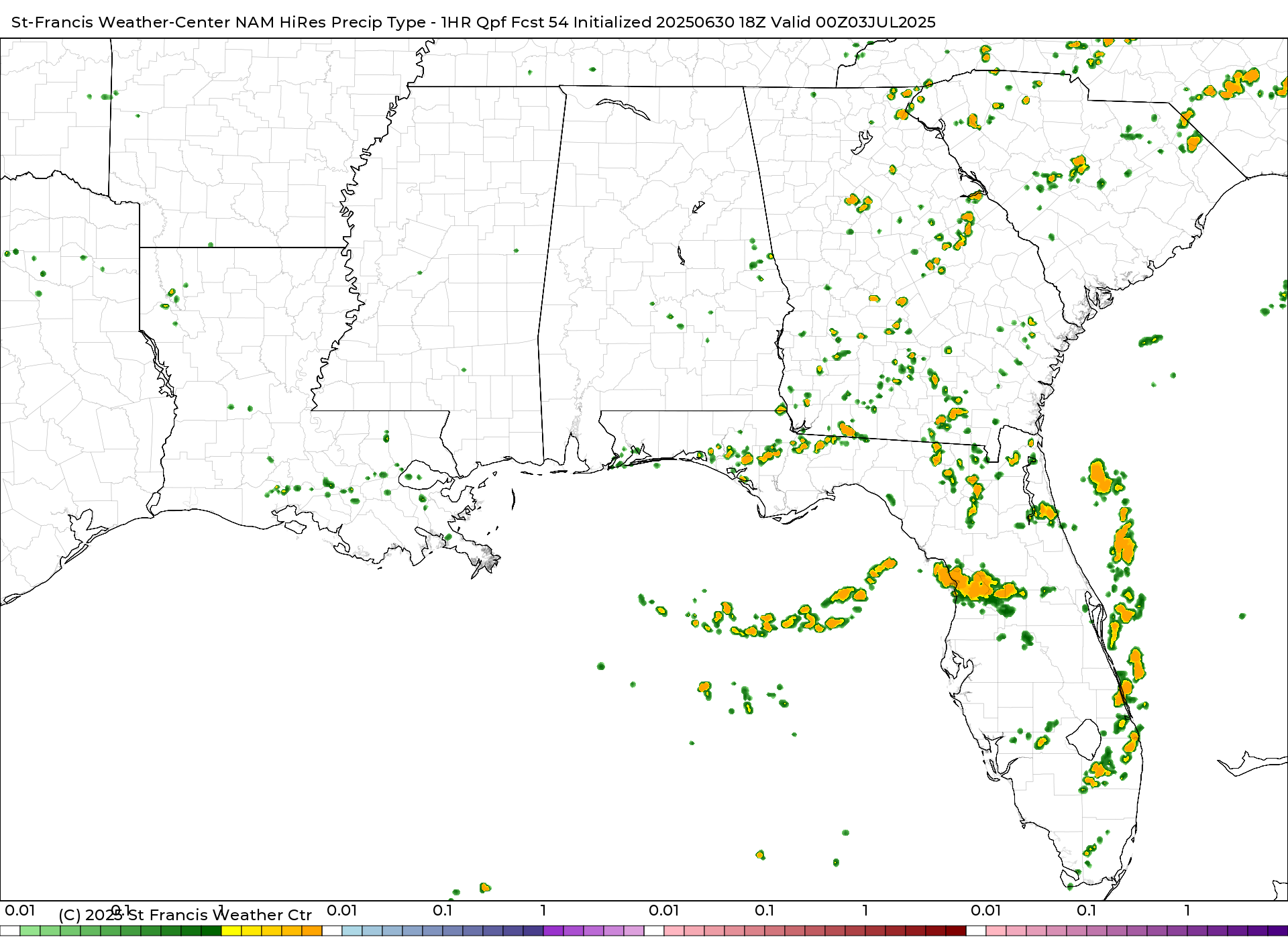
Task: Click the "(C) 2025 St Francis Weather Ctr" copyright text
Action: pyautogui.click(x=185, y=915)
